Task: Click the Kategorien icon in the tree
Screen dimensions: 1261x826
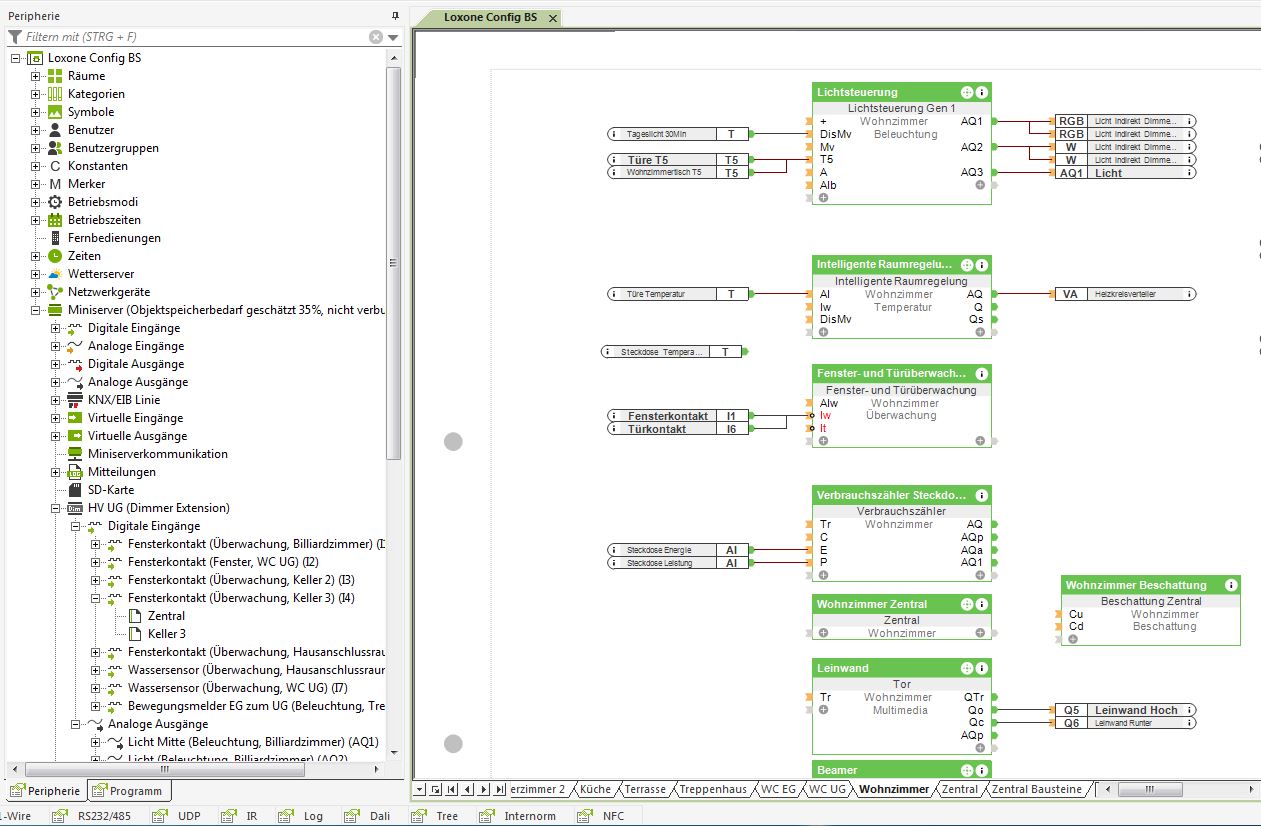Action: tap(55, 94)
